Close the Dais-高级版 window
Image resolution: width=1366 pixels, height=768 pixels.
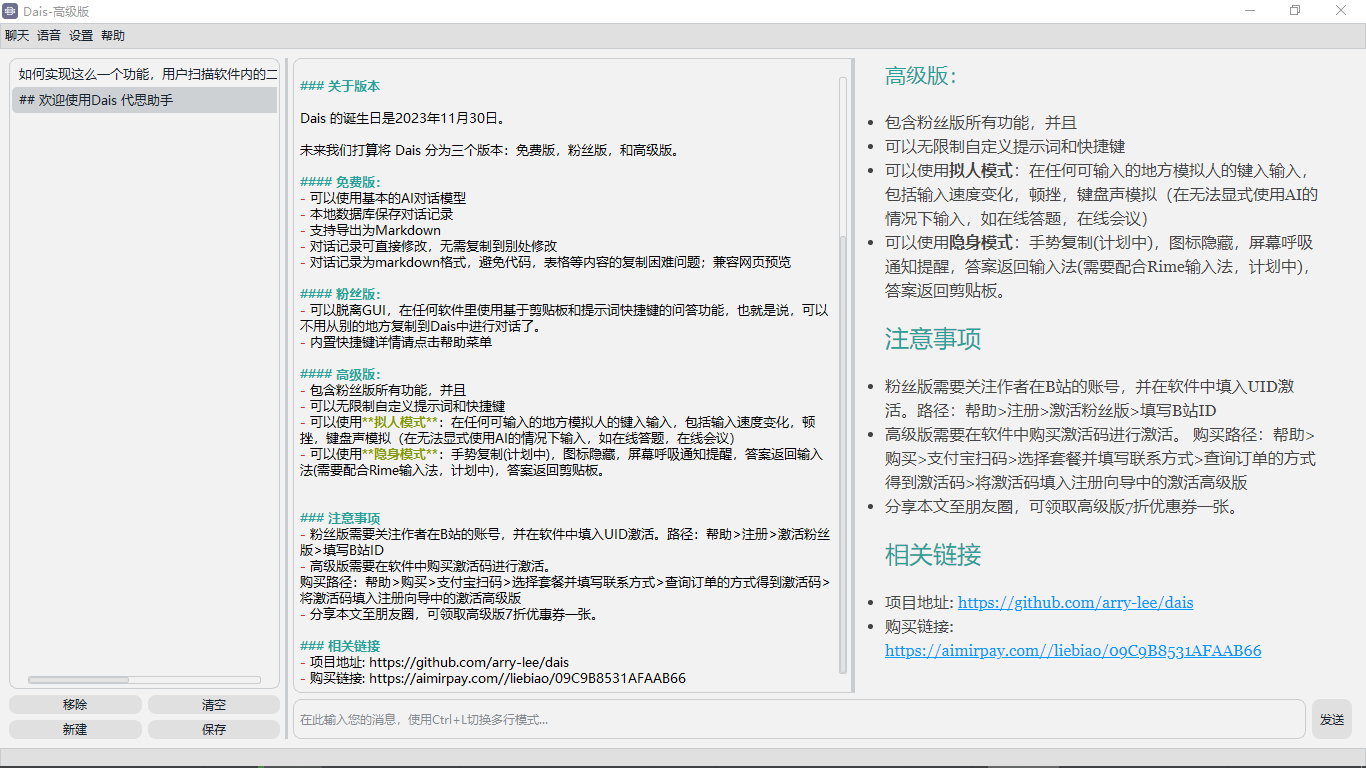(1341, 11)
